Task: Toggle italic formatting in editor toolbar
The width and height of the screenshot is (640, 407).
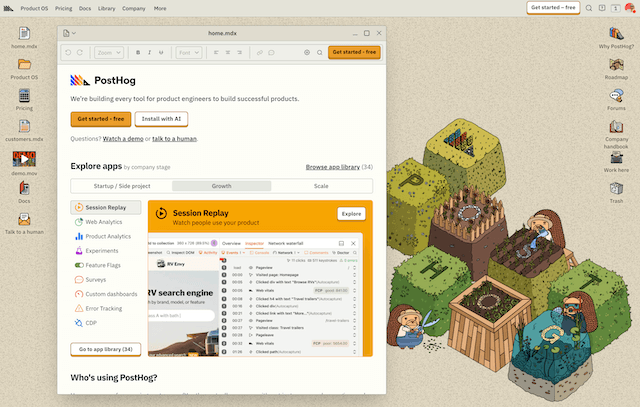Action: click(x=149, y=52)
